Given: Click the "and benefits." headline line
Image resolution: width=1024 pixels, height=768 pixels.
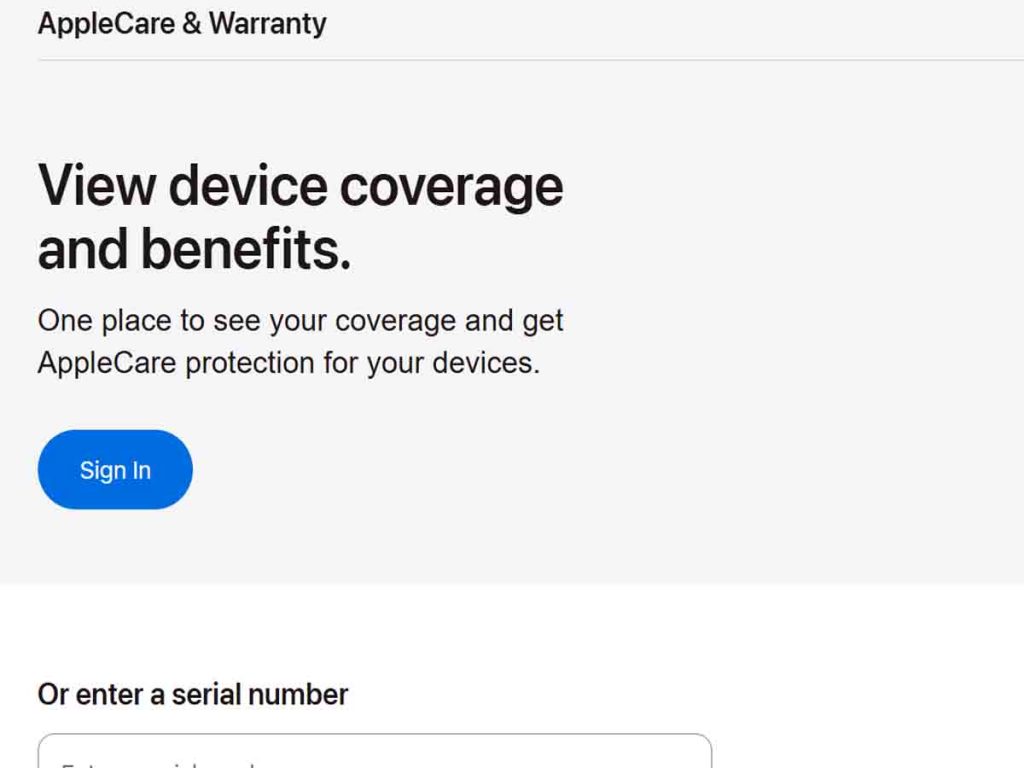Looking at the screenshot, I should pos(195,250).
